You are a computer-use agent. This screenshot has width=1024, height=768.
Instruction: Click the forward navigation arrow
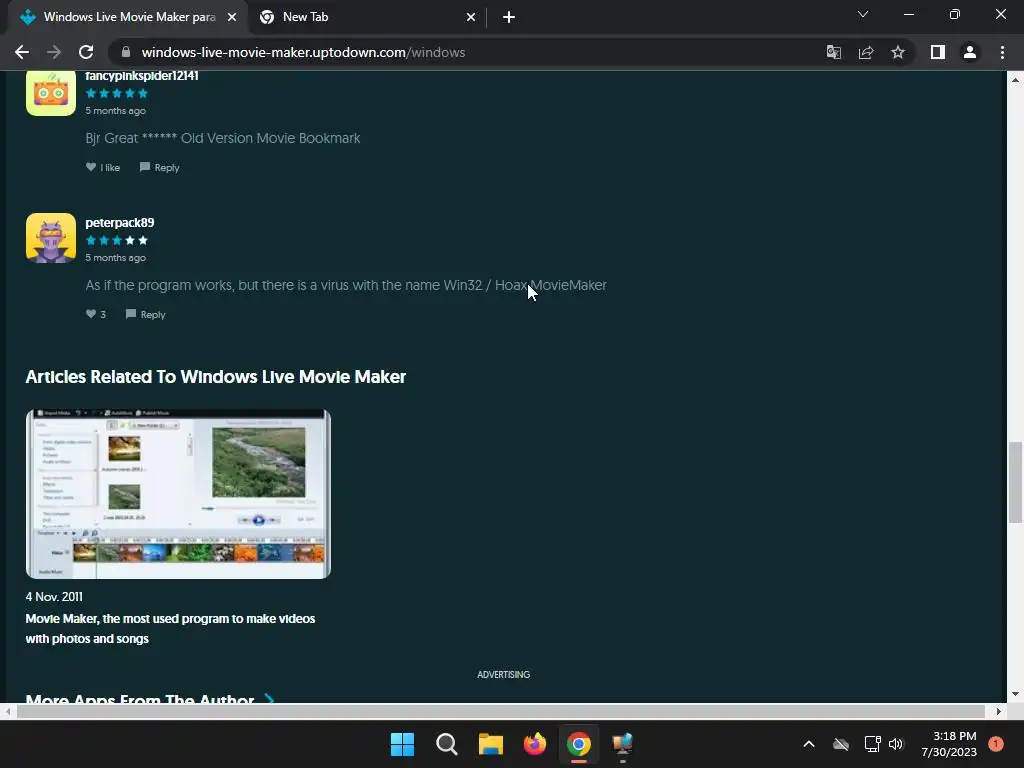[x=54, y=52]
